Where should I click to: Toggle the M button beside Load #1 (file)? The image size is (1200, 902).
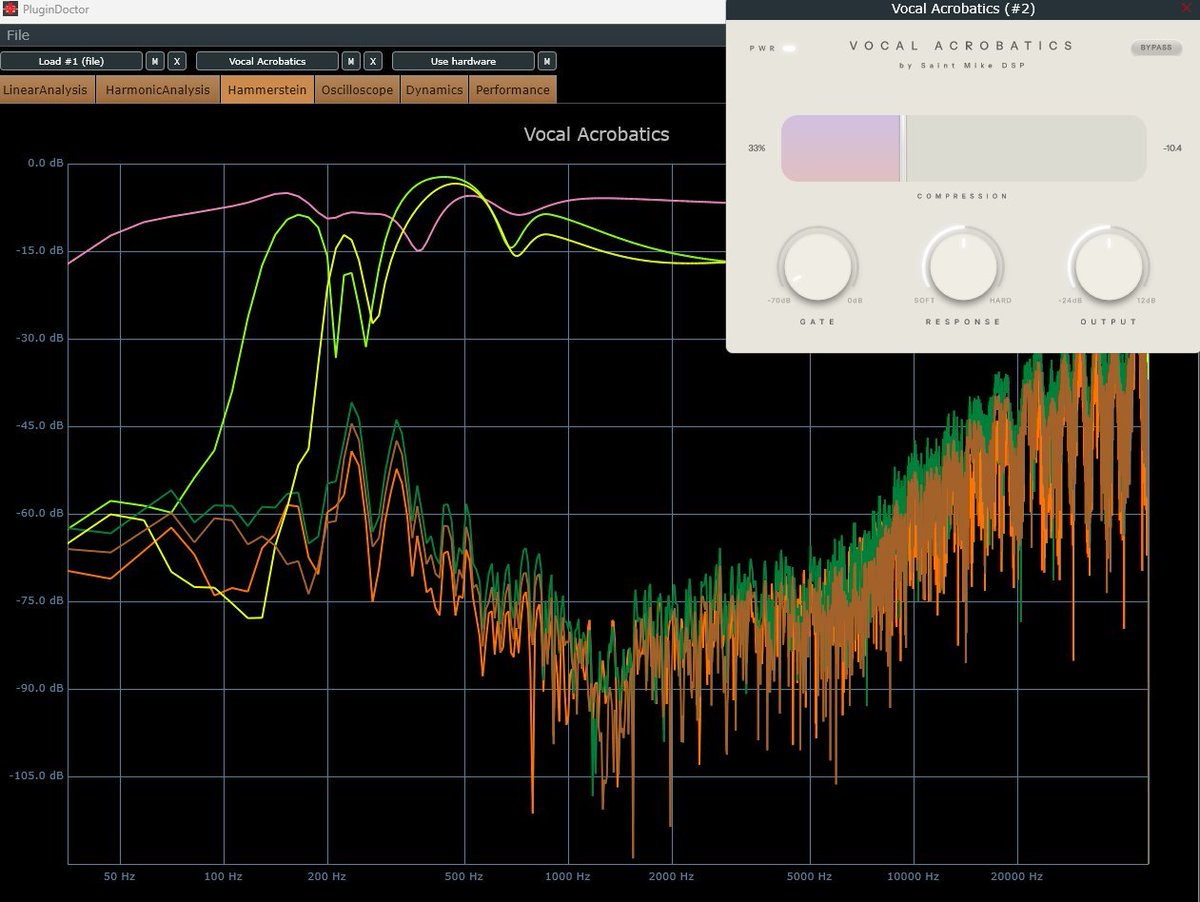tap(155, 61)
